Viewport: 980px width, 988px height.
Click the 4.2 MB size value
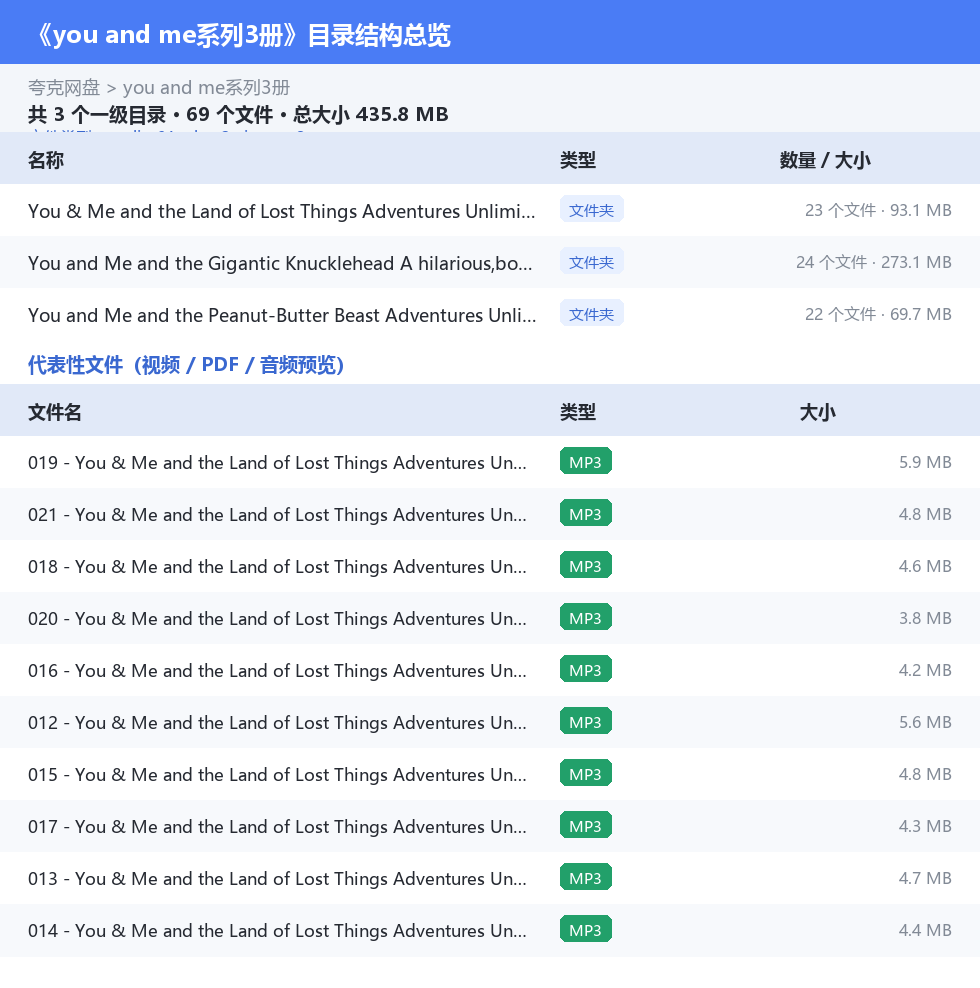[925, 670]
